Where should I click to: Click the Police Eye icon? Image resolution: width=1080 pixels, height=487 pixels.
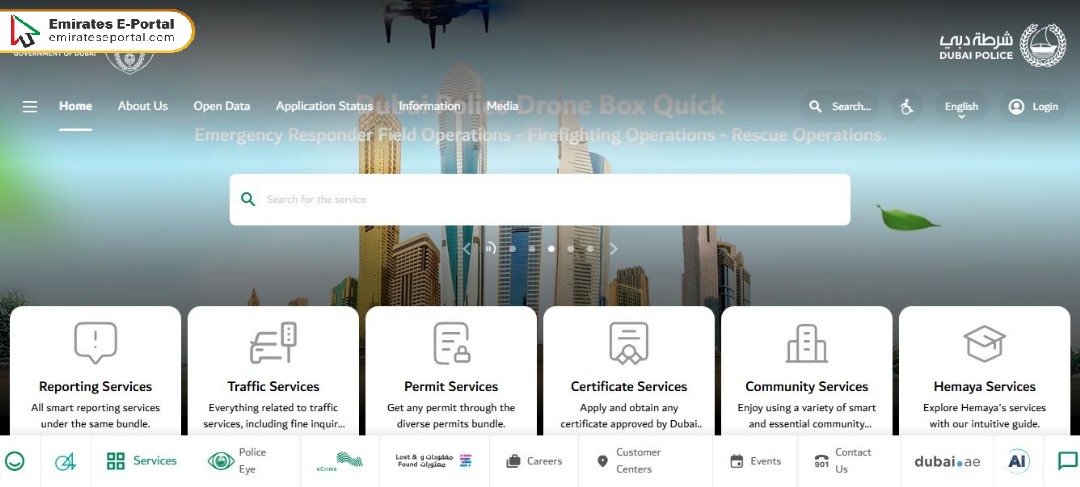point(221,461)
